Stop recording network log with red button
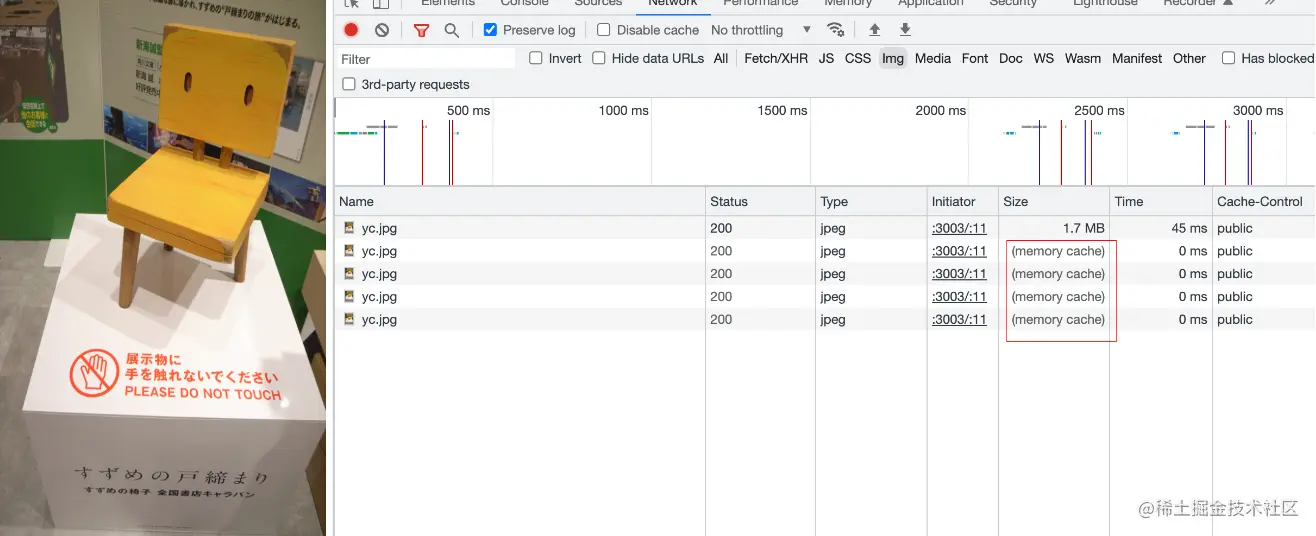1316x536 pixels. pyautogui.click(x=351, y=30)
